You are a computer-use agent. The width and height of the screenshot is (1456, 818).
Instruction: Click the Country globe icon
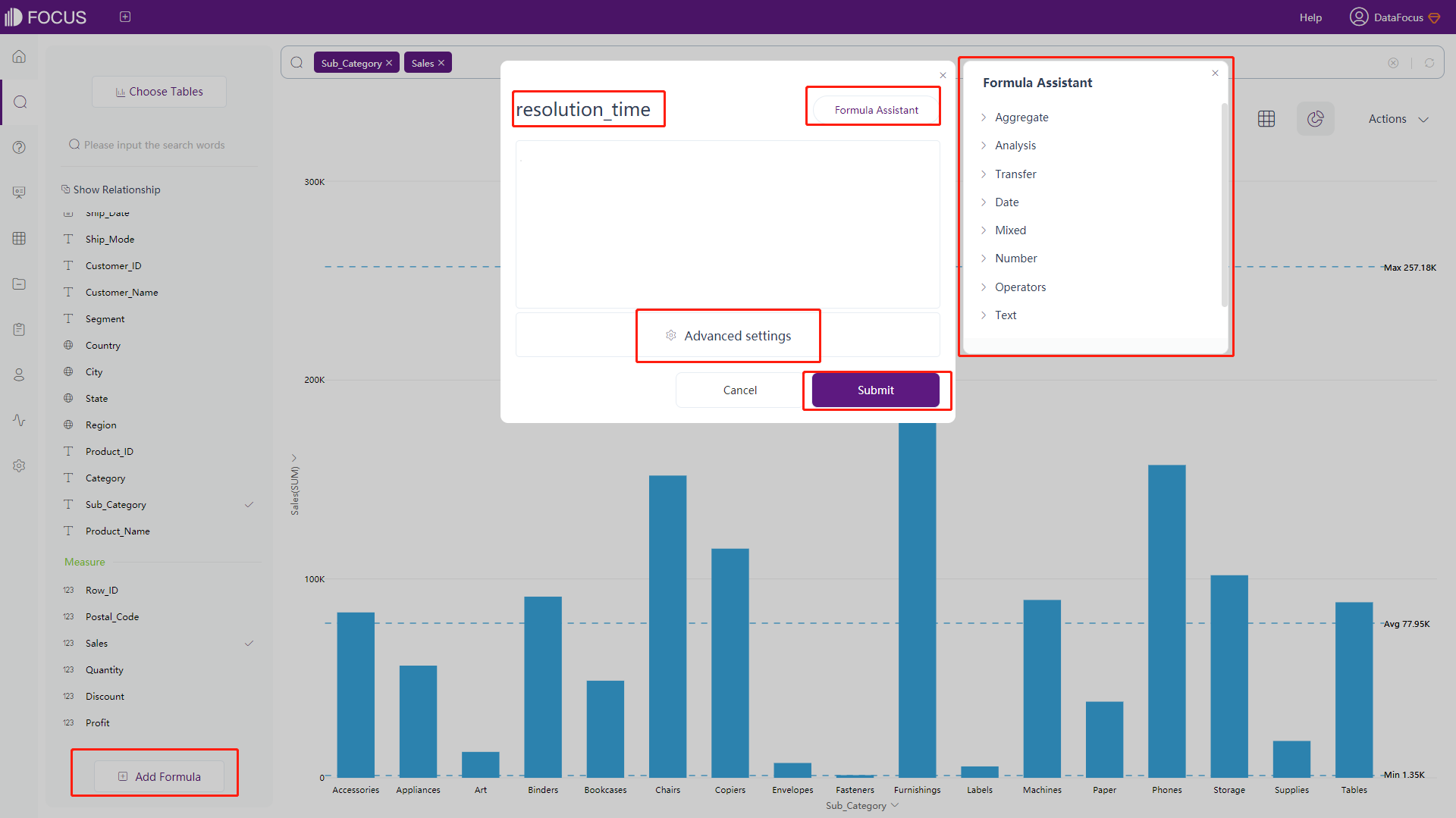(68, 345)
